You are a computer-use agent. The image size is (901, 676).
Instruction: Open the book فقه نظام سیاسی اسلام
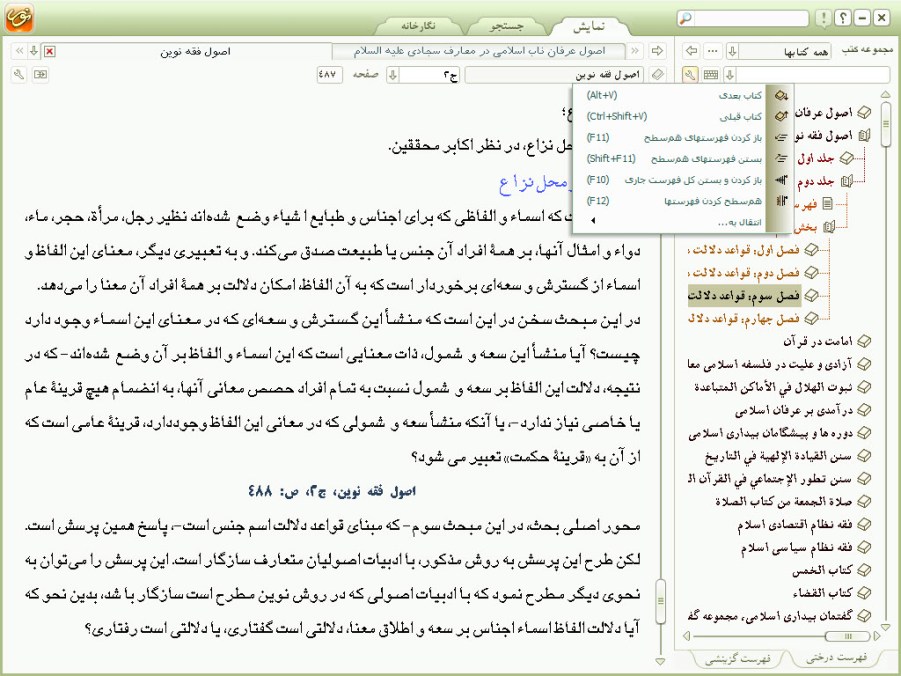click(x=796, y=548)
